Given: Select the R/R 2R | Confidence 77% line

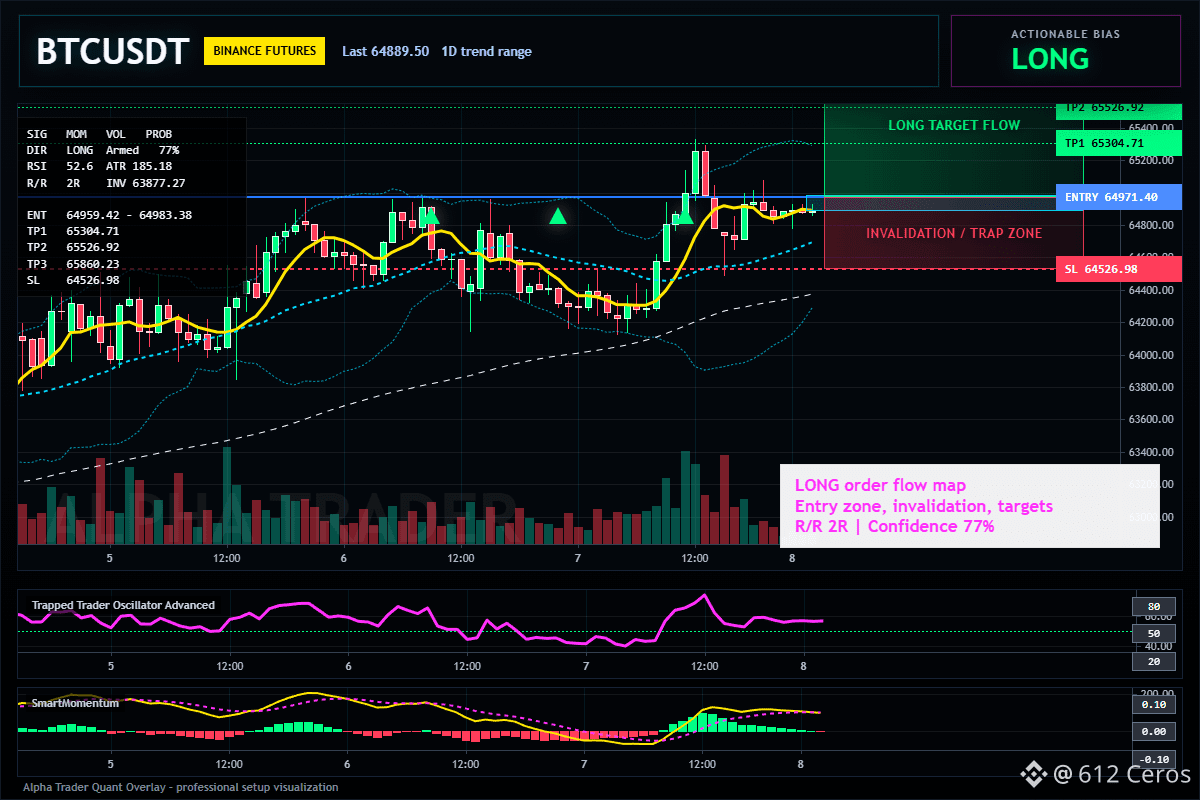Looking at the screenshot, I should tap(894, 526).
